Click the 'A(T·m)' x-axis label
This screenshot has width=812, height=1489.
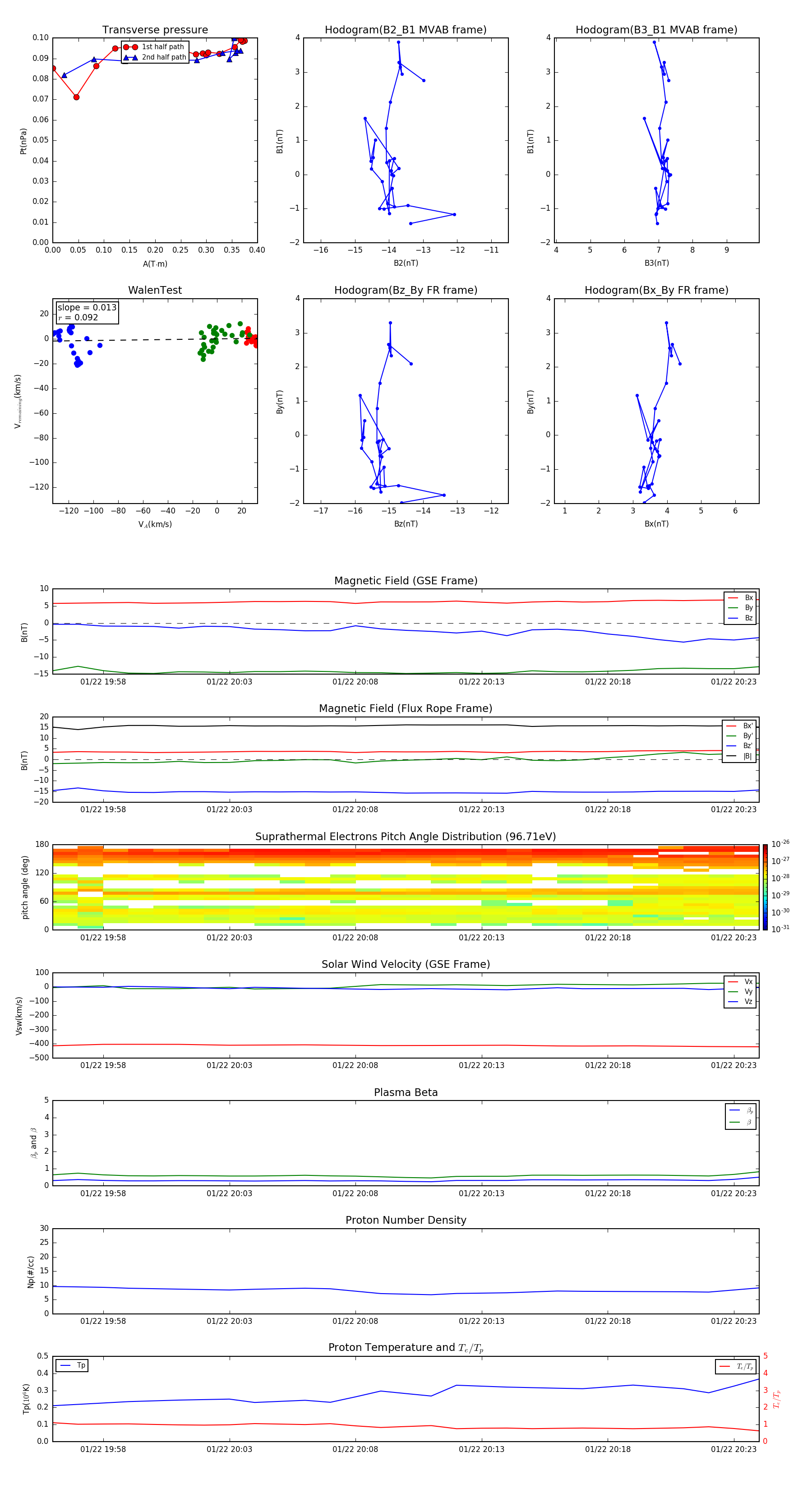click(x=155, y=264)
